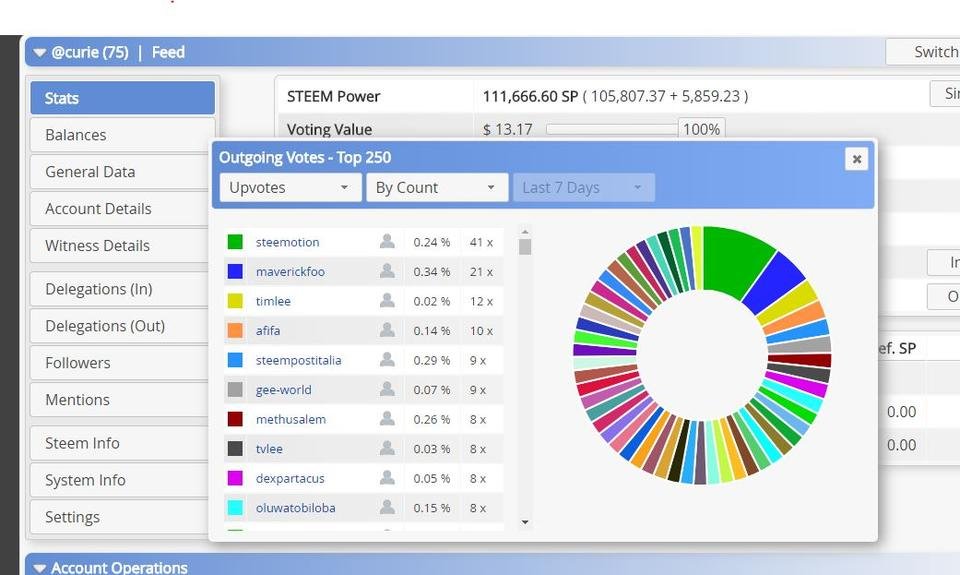The height and width of the screenshot is (575, 960).
Task: Click the user icon beside maverickfoo
Action: (387, 271)
